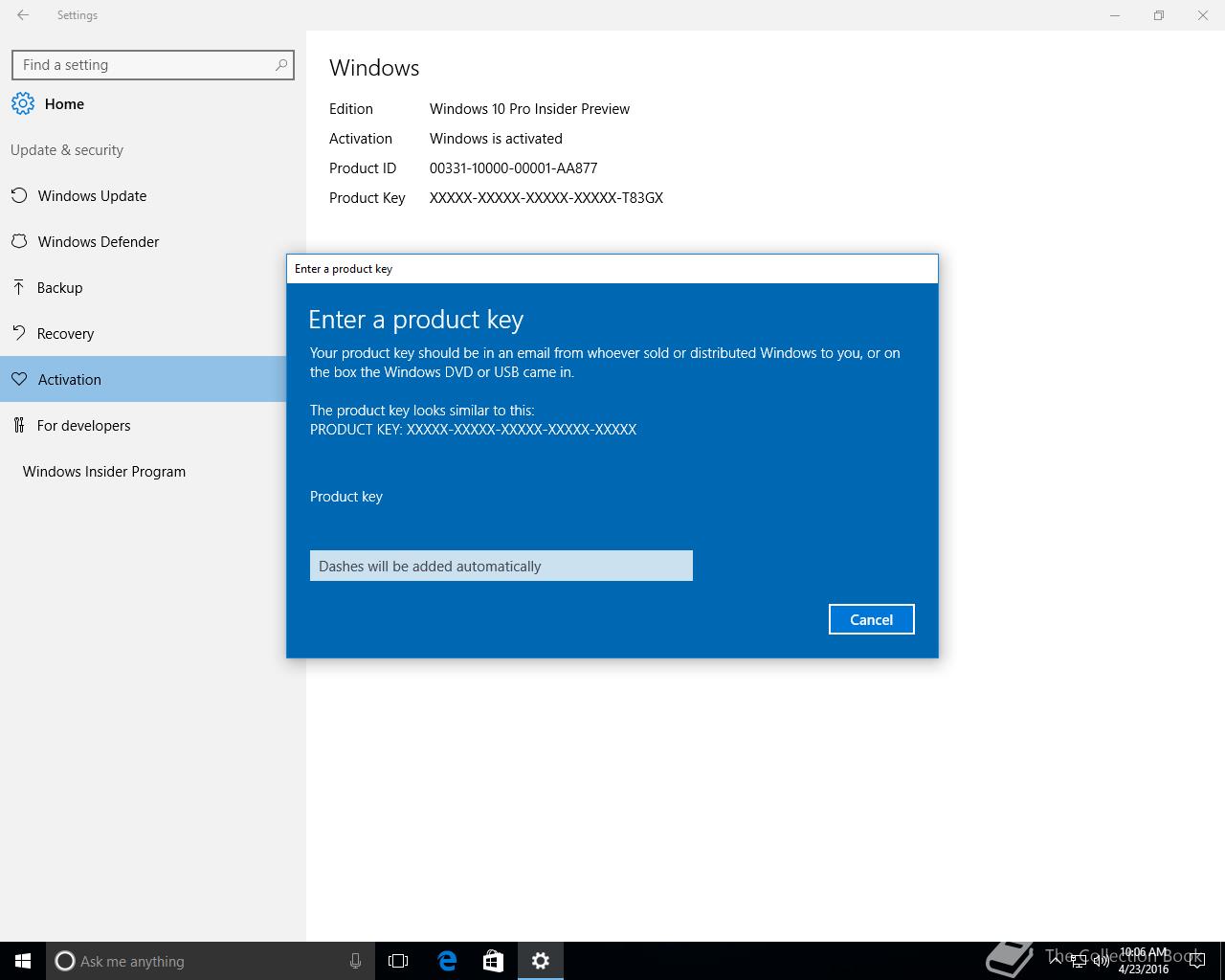Click the Ask me anything search box
Screen dimensions: 1225x980
coord(209,961)
